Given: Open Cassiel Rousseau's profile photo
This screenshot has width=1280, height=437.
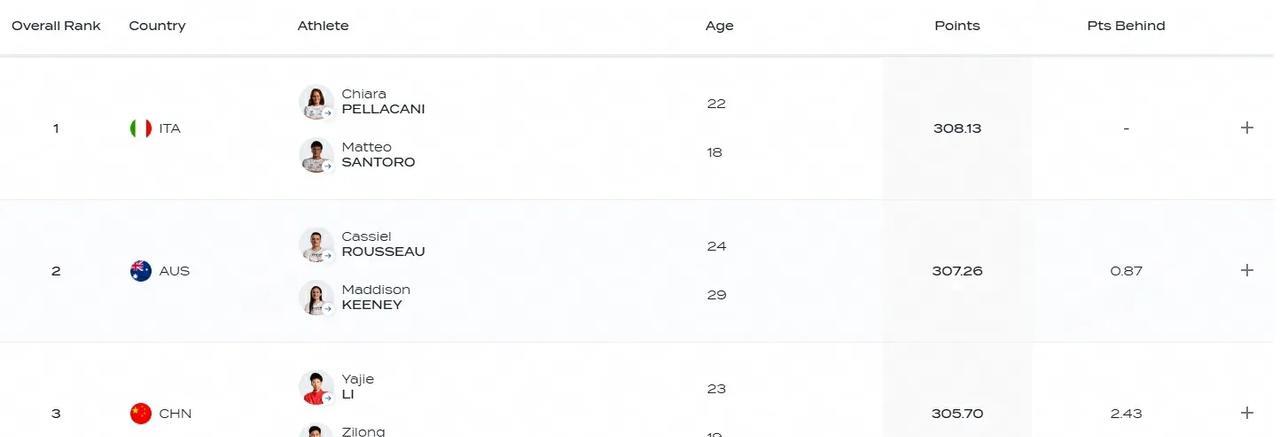Looking at the screenshot, I should [316, 245].
